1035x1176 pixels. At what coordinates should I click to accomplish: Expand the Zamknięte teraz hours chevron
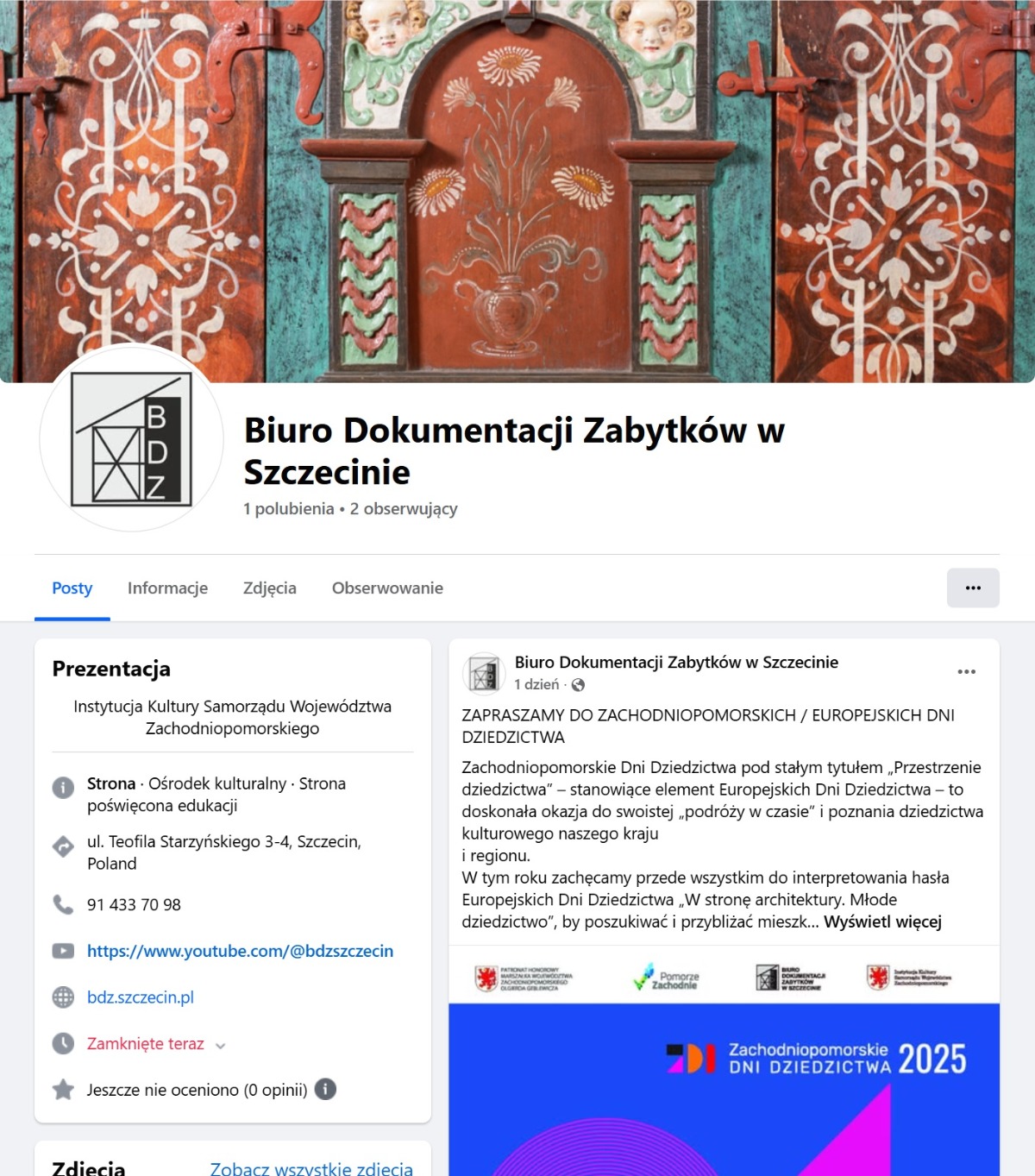pos(220,1046)
